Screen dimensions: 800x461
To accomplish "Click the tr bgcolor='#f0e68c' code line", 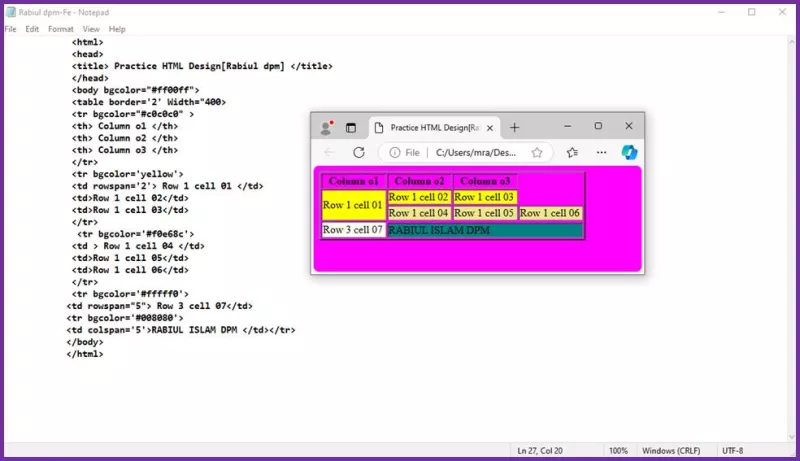I will click(x=136, y=234).
